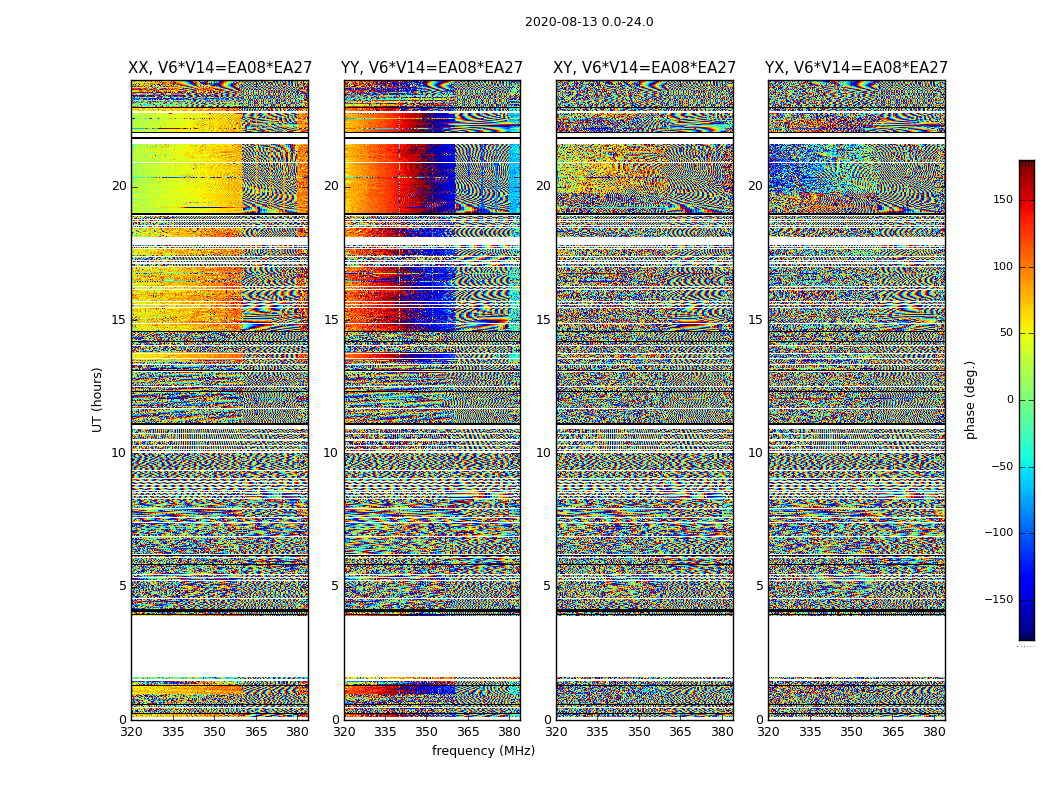This screenshot has height=800, width=1050.
Task: Click the dark blue bottom of colorbar
Action: (x=1026, y=632)
